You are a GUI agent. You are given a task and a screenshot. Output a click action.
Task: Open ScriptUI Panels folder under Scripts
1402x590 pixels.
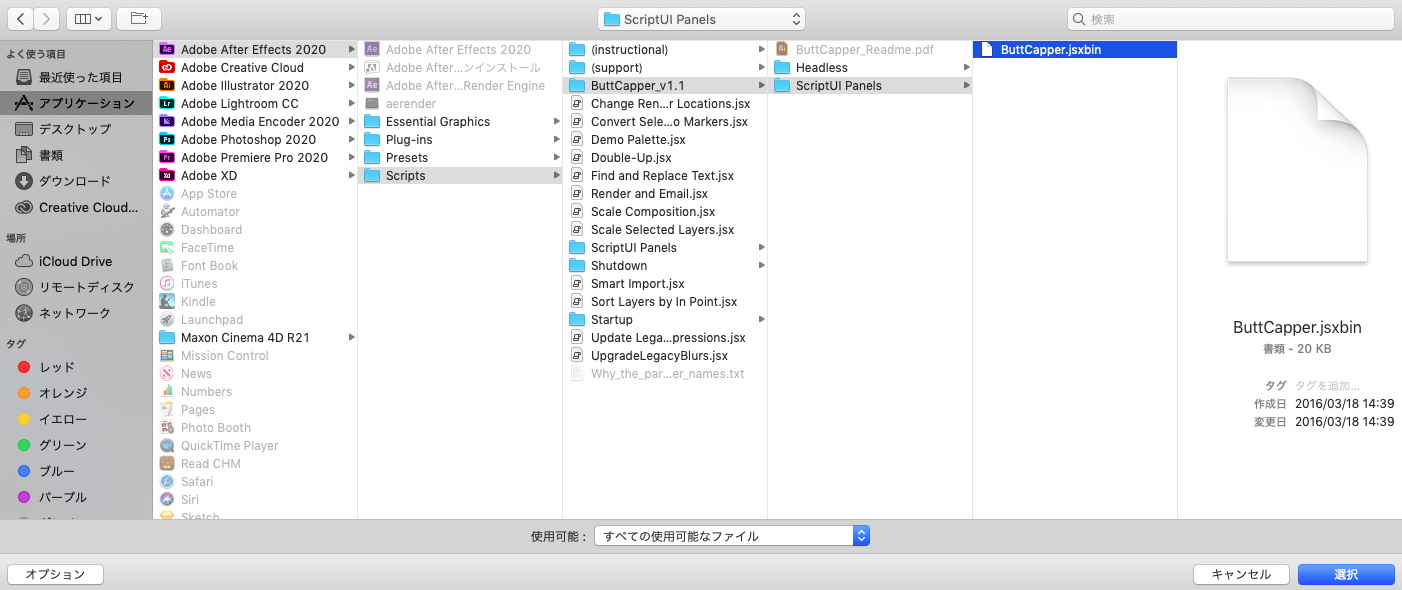pos(665,247)
